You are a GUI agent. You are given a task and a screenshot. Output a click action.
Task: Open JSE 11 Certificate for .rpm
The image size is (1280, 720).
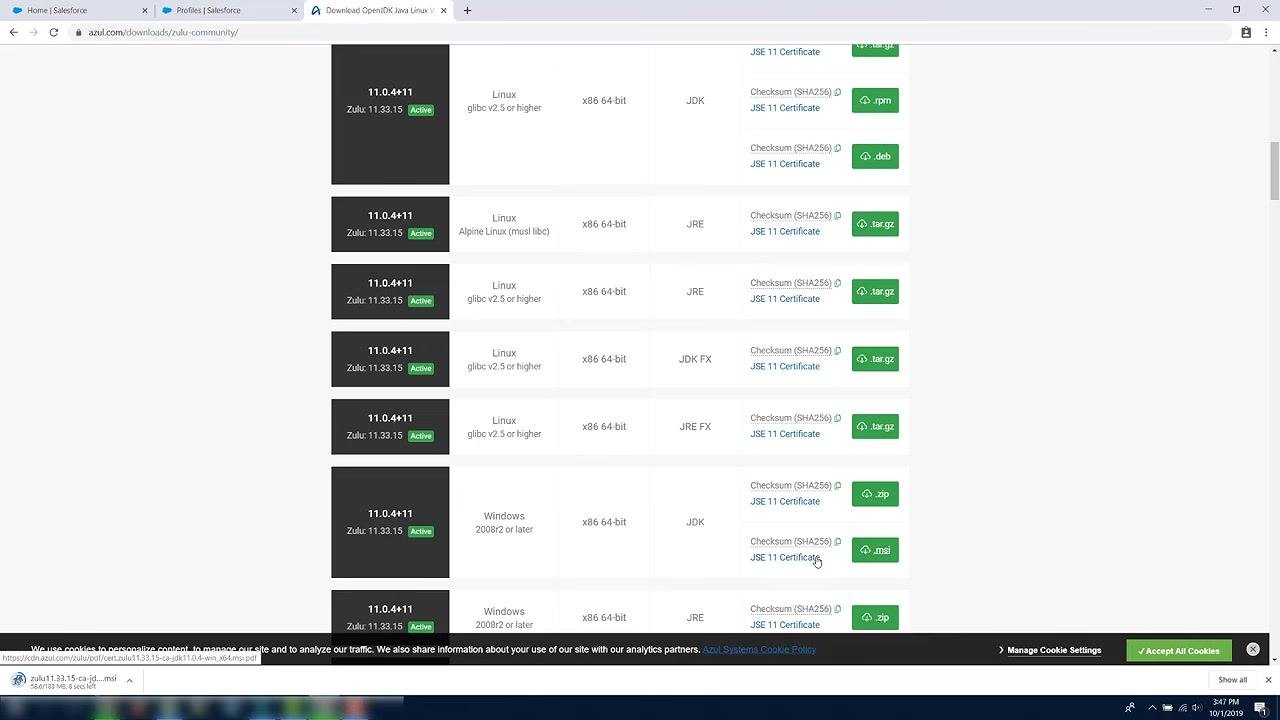(785, 108)
